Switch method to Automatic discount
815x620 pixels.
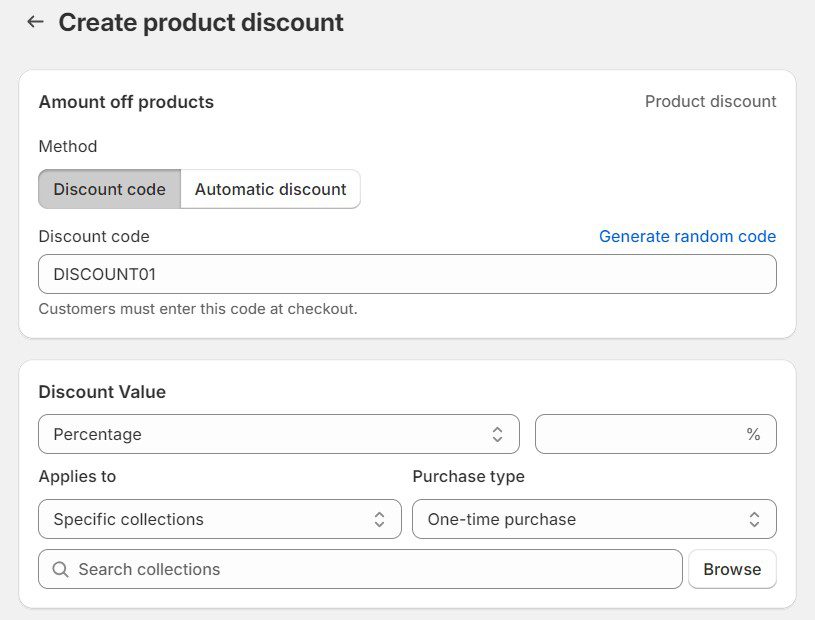(x=270, y=189)
